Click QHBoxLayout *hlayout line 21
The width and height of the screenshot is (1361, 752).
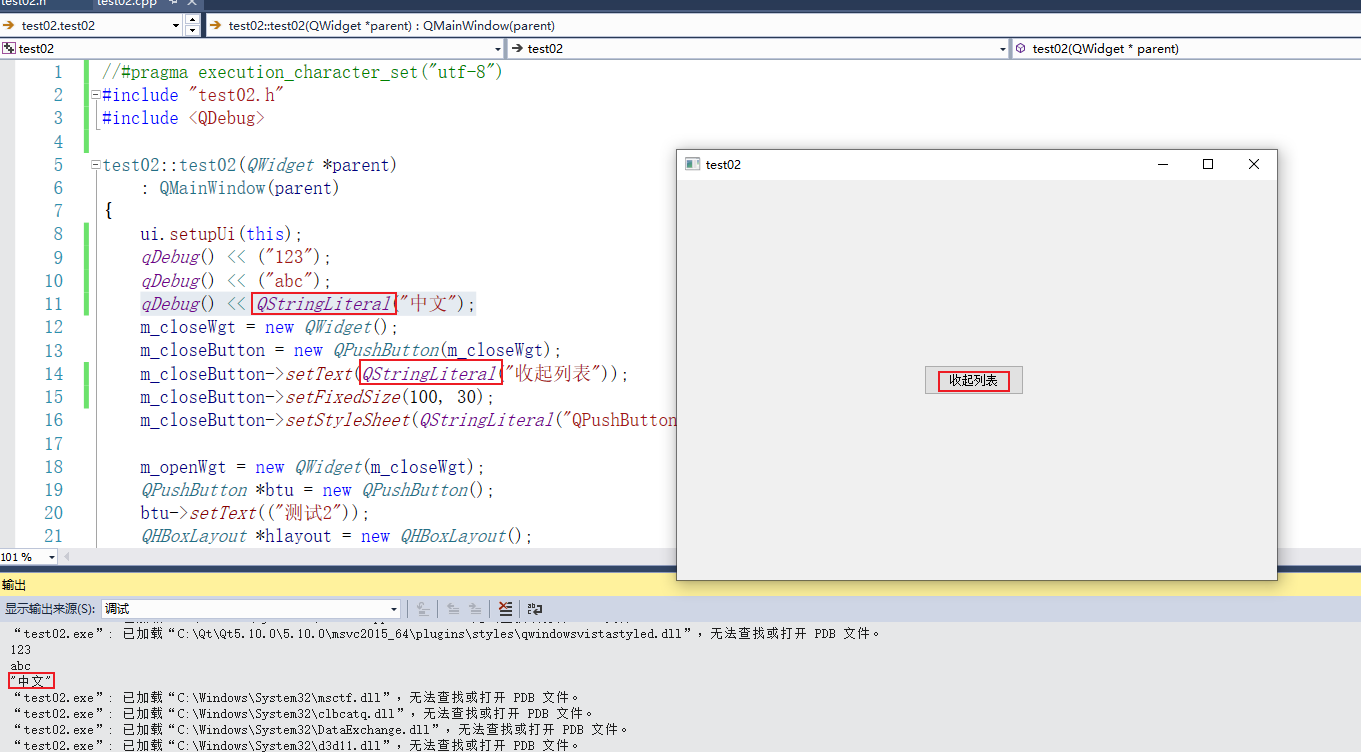pos(336,536)
